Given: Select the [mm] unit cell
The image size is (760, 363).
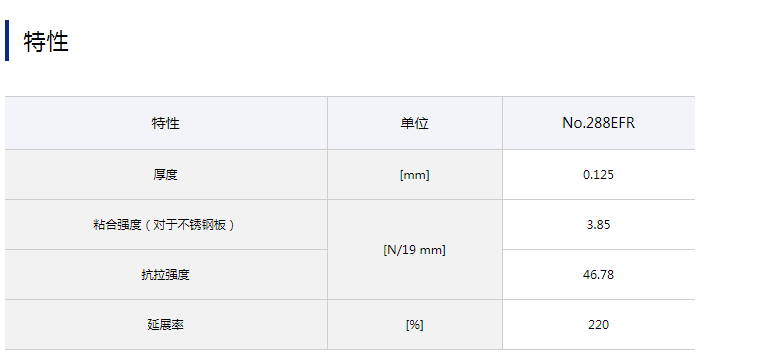Looking at the screenshot, I should pos(414,175).
